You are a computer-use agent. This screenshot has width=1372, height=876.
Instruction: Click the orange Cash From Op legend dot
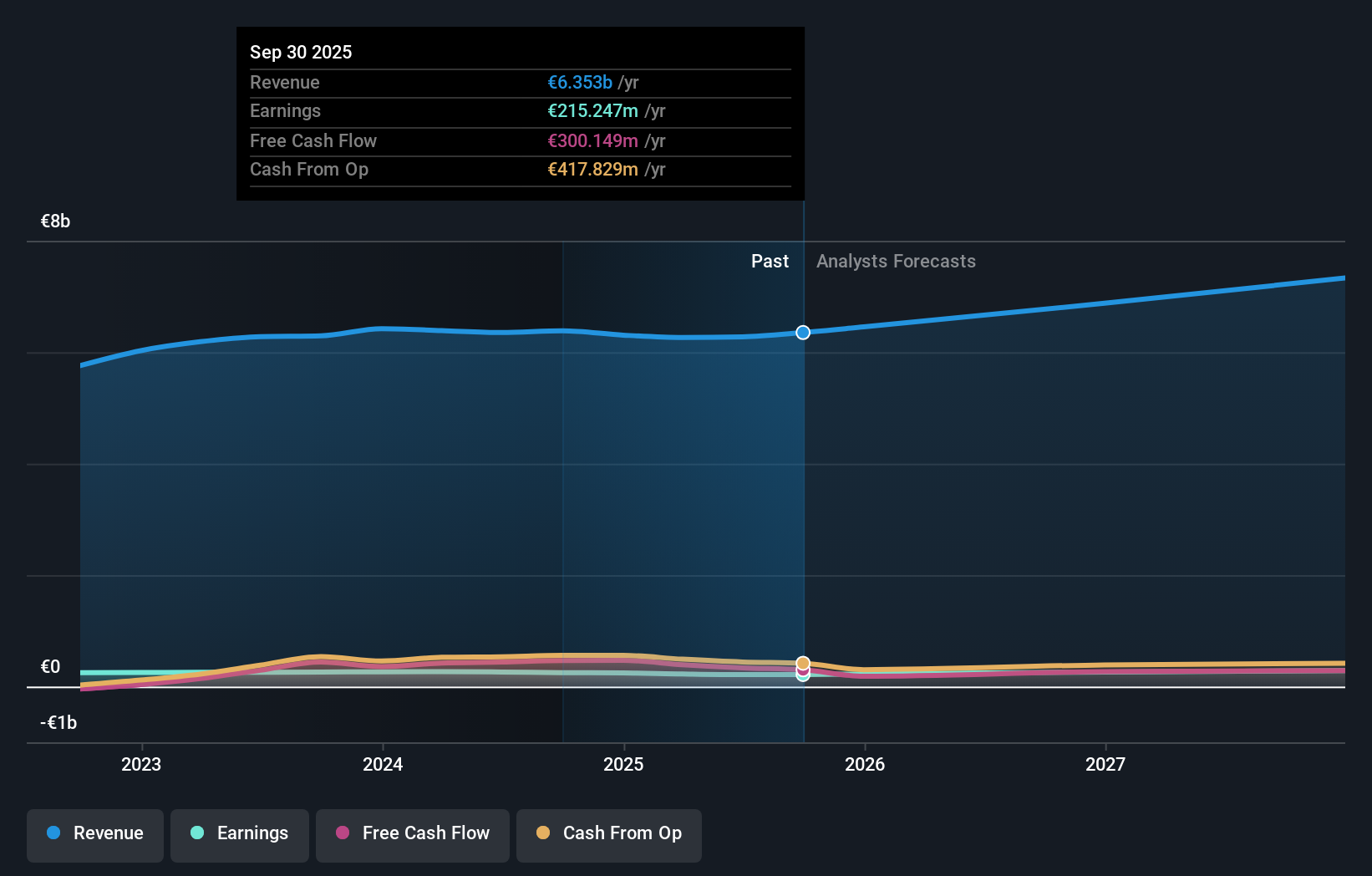pos(543,833)
